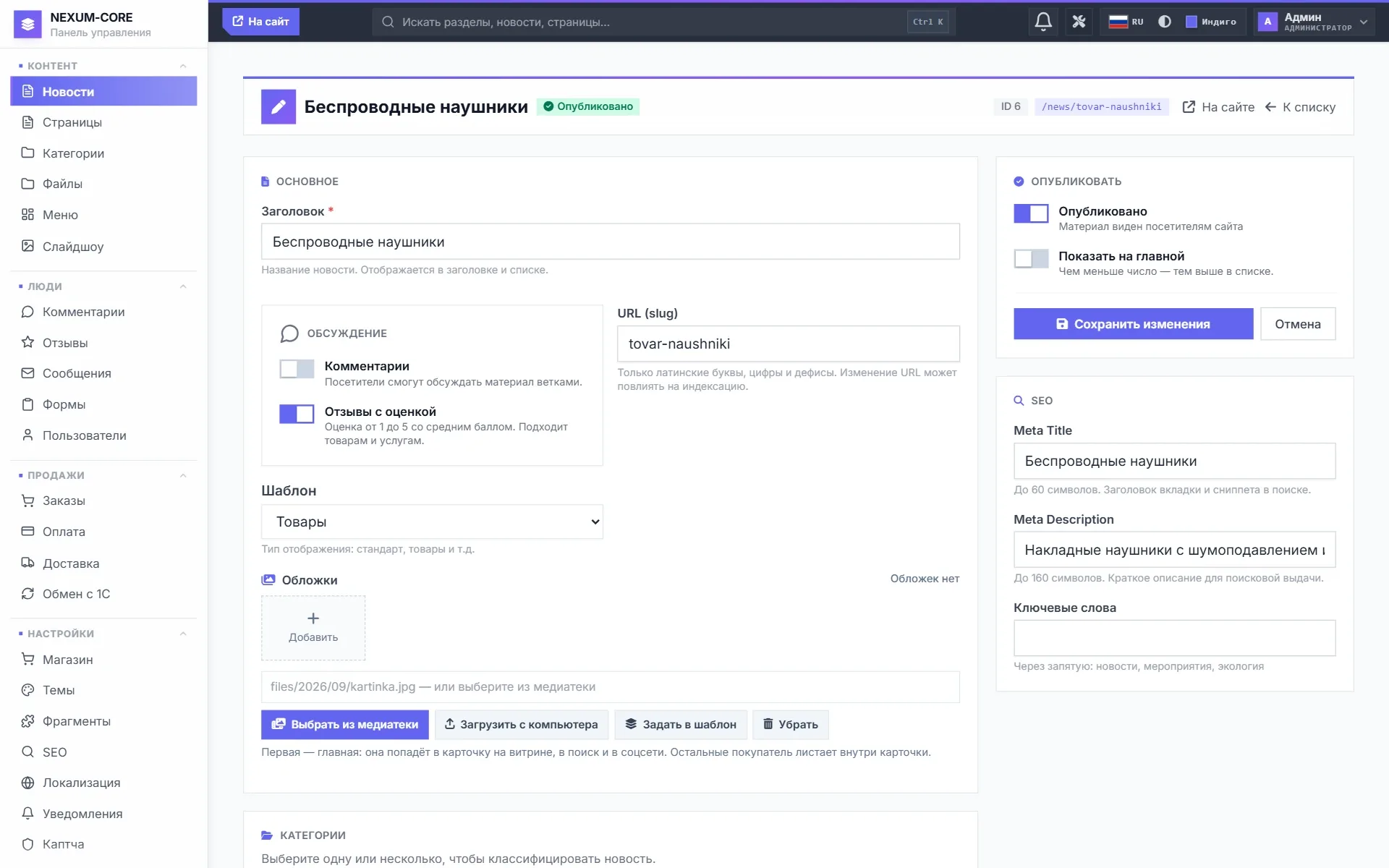Collapse the КОНТЕНТ sidebar section
The height and width of the screenshot is (868, 1389).
coord(183,66)
